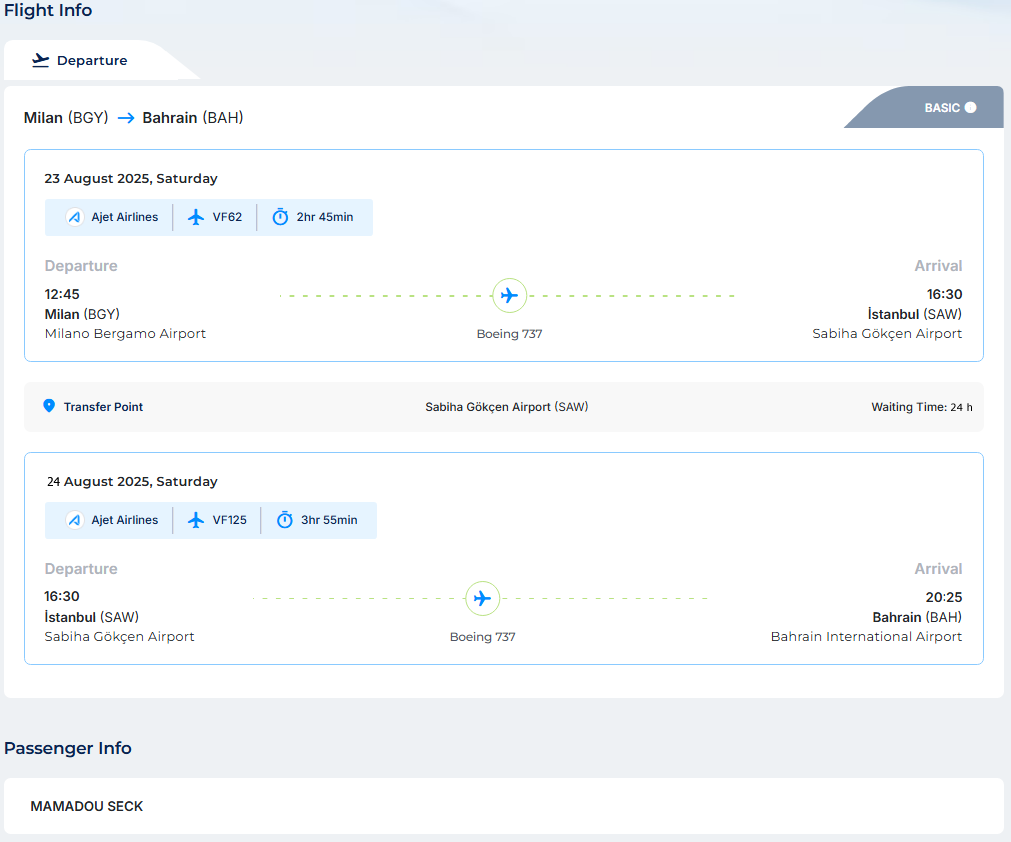Image resolution: width=1011 pixels, height=842 pixels.
Task: Click the circled plane on the Milan–İstanbul route line
Action: click(x=509, y=295)
